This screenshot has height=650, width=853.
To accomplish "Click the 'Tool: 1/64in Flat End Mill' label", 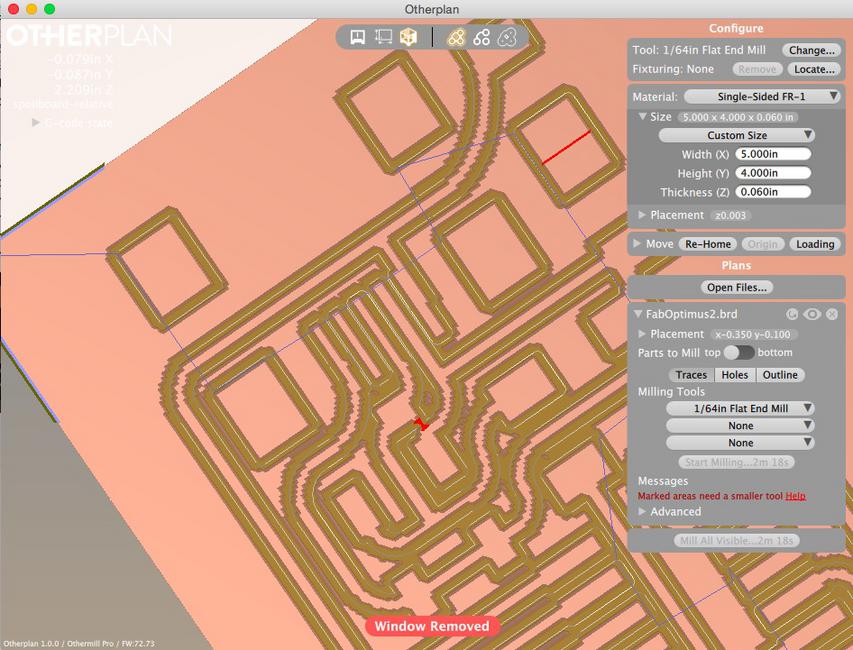I will coord(699,50).
